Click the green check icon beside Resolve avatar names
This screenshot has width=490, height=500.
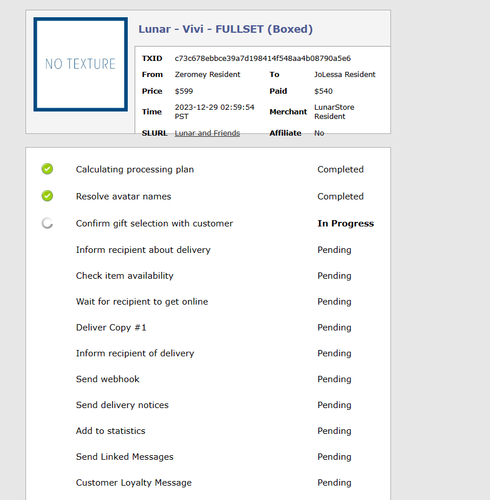click(47, 196)
